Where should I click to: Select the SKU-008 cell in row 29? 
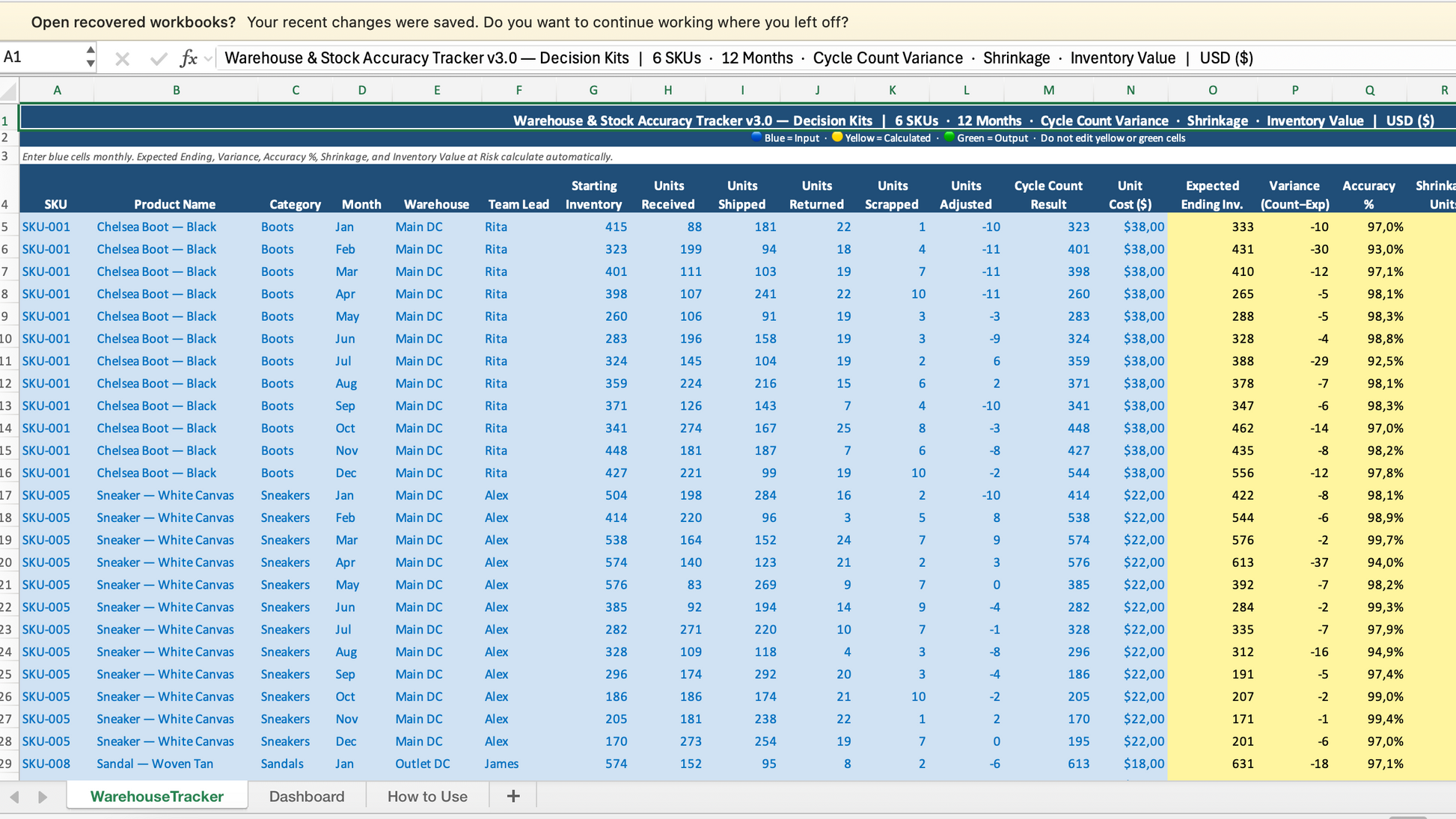[x=46, y=764]
